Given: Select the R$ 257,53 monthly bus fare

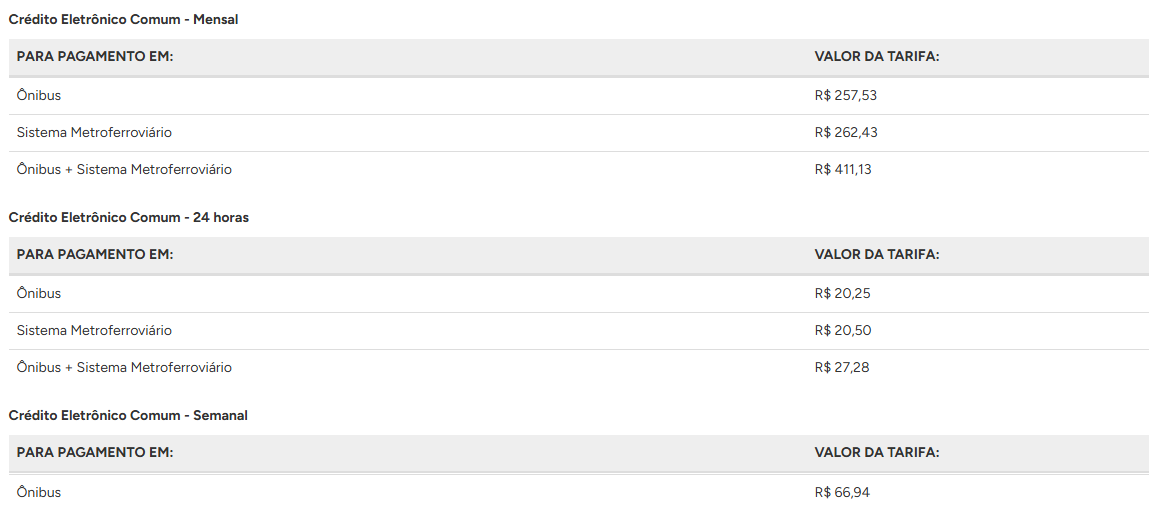Looking at the screenshot, I should pyautogui.click(x=845, y=95).
